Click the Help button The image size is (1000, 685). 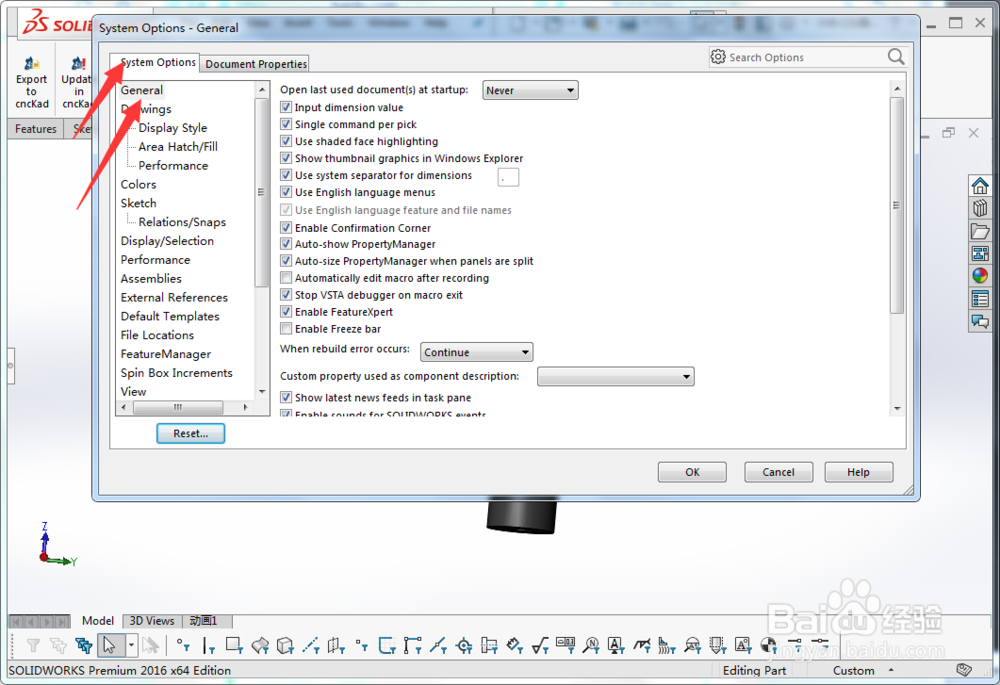[858, 472]
